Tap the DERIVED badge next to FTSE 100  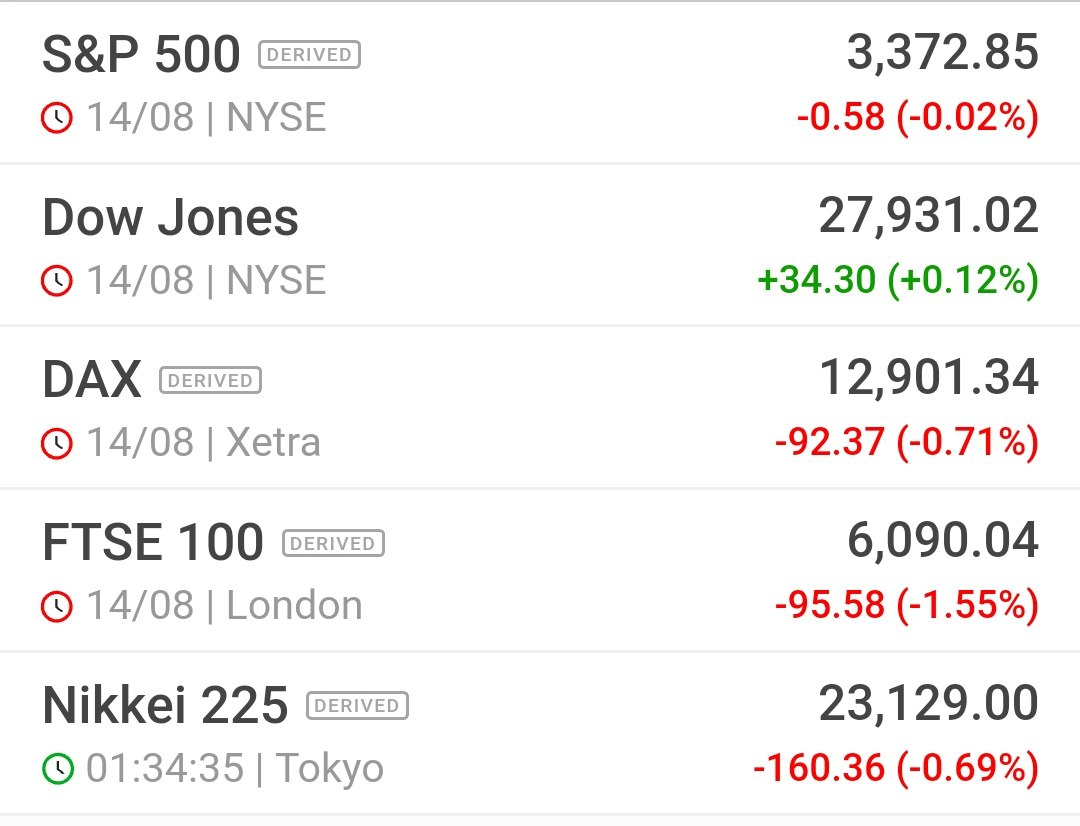[x=333, y=543]
